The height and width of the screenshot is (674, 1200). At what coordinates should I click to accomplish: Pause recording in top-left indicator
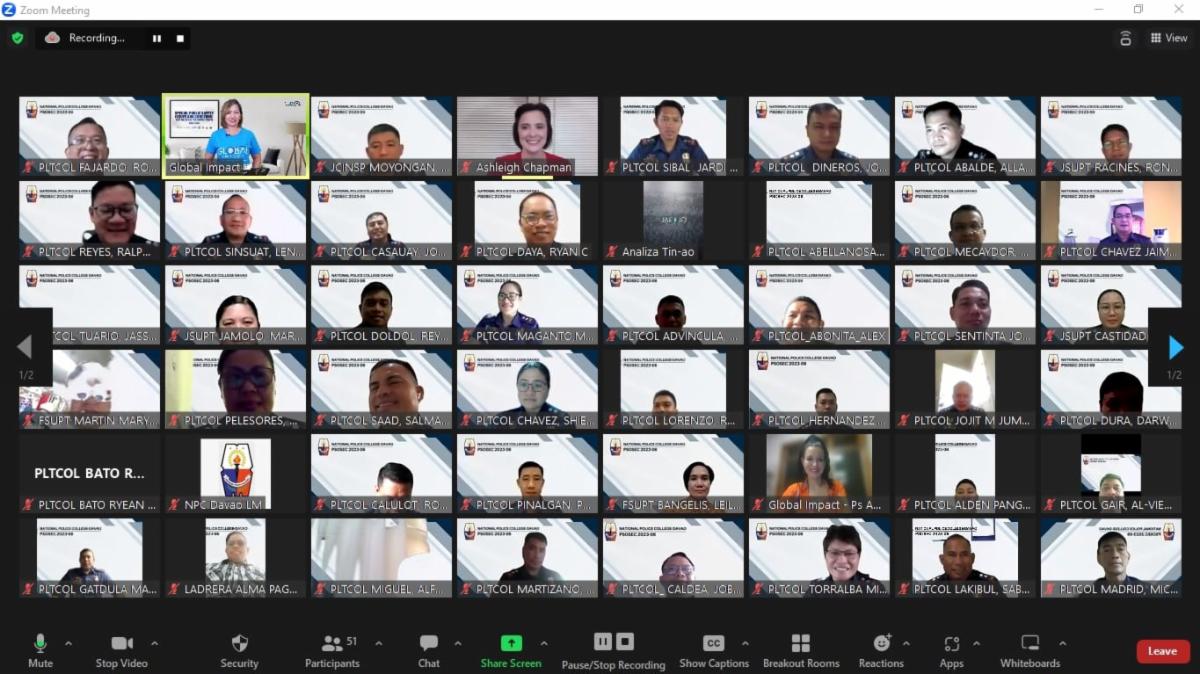click(157, 38)
